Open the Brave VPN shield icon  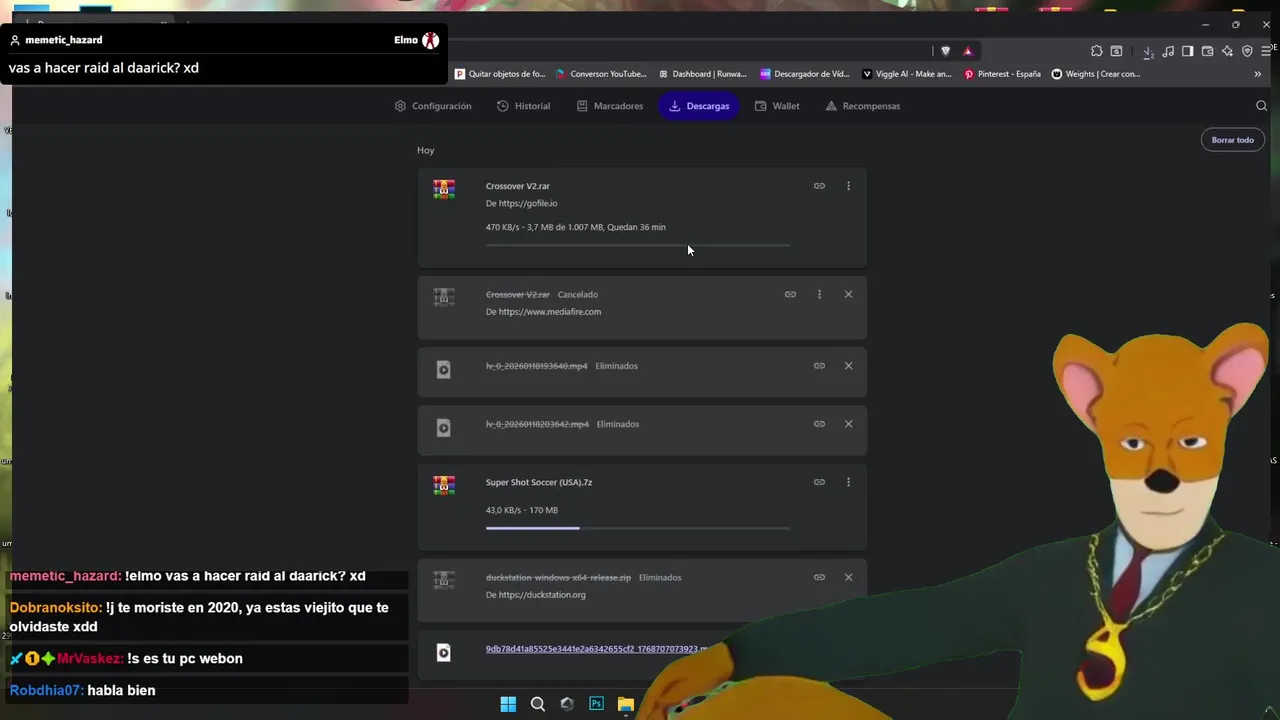pyautogui.click(x=1247, y=51)
